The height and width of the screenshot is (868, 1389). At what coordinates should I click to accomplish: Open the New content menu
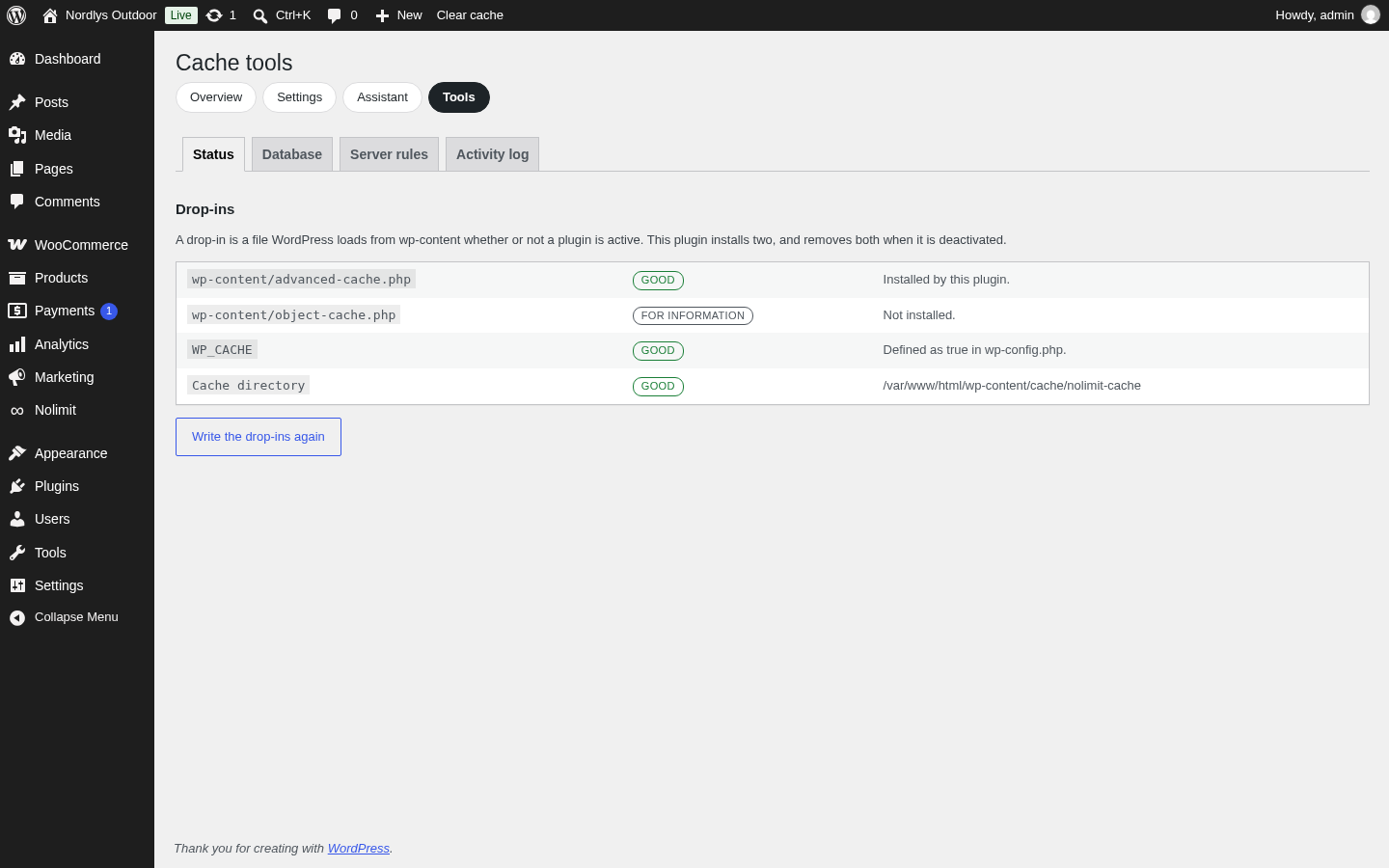398,15
